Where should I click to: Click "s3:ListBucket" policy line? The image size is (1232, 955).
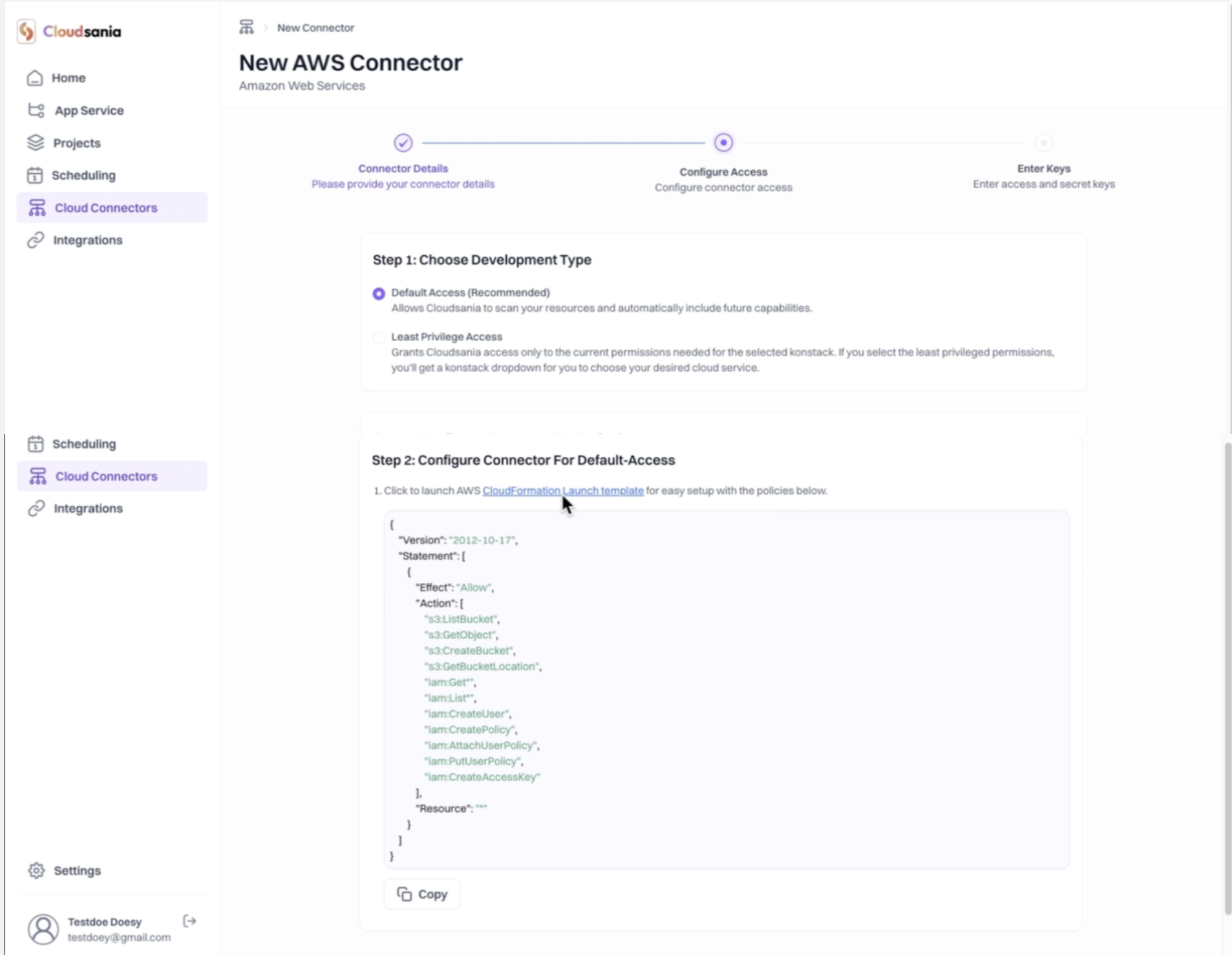pyautogui.click(x=462, y=619)
